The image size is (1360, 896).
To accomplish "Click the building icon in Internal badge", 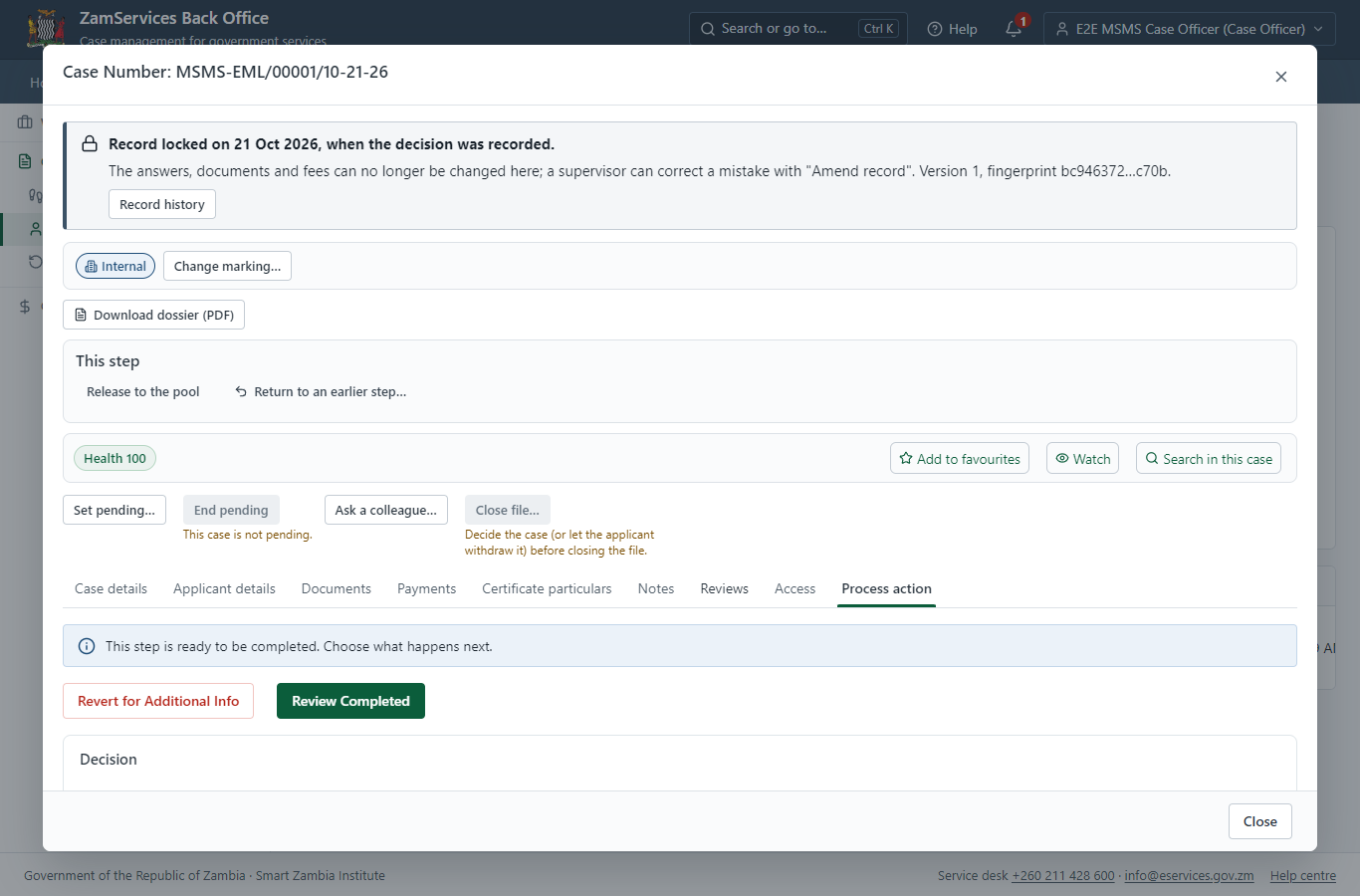I will point(91,266).
